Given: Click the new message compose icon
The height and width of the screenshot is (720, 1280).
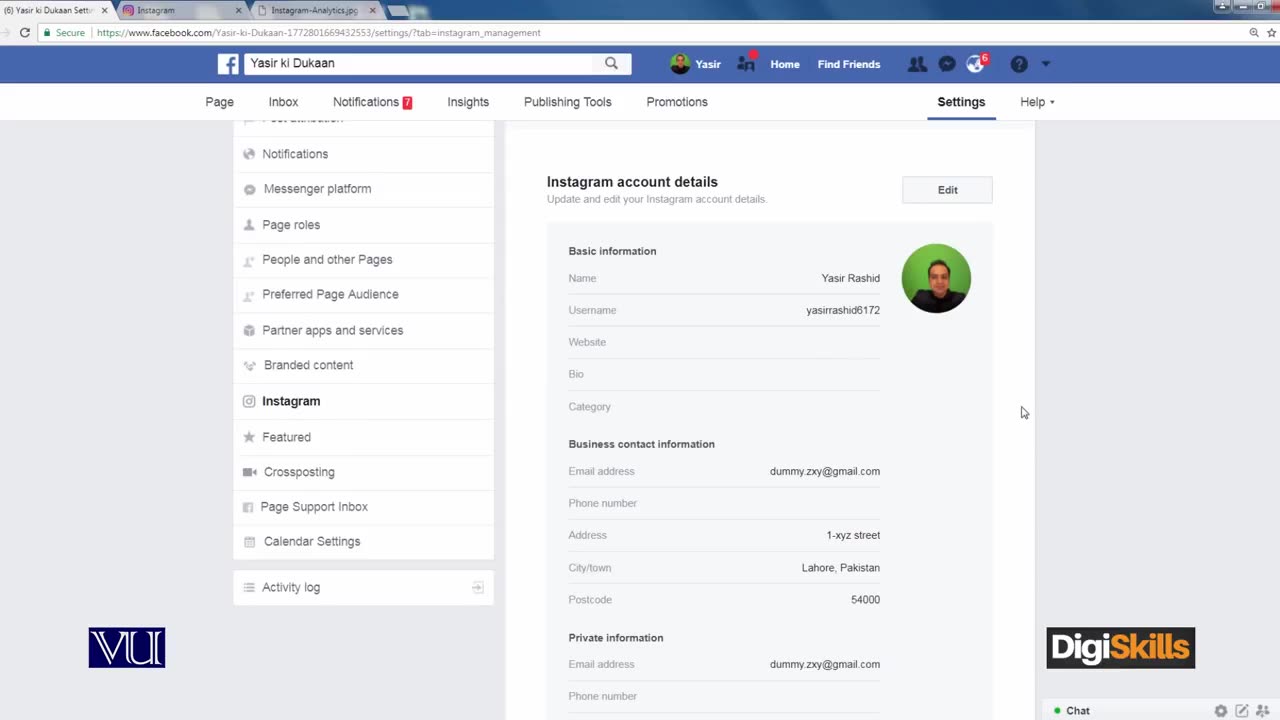Looking at the screenshot, I should (1242, 711).
